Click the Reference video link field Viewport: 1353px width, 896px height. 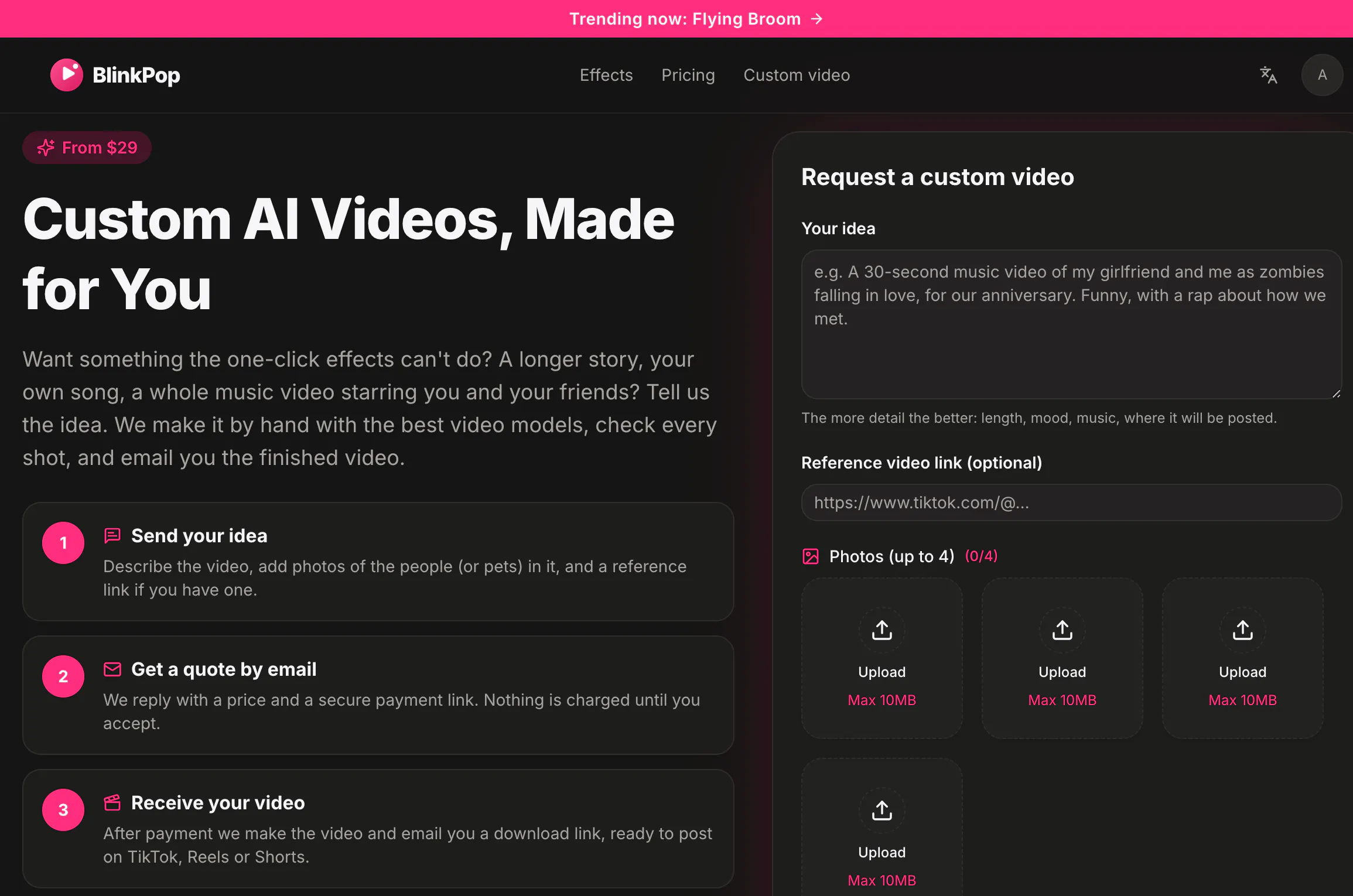[1071, 502]
